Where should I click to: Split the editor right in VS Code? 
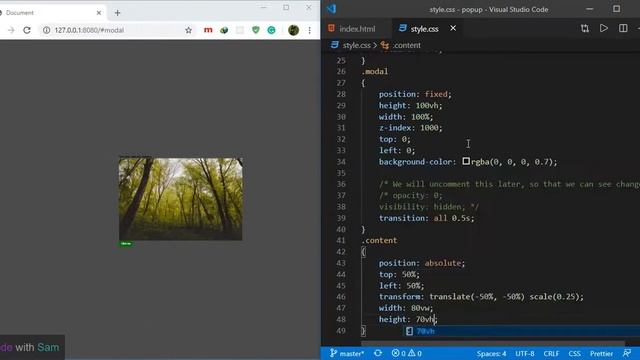pyautogui.click(x=623, y=28)
